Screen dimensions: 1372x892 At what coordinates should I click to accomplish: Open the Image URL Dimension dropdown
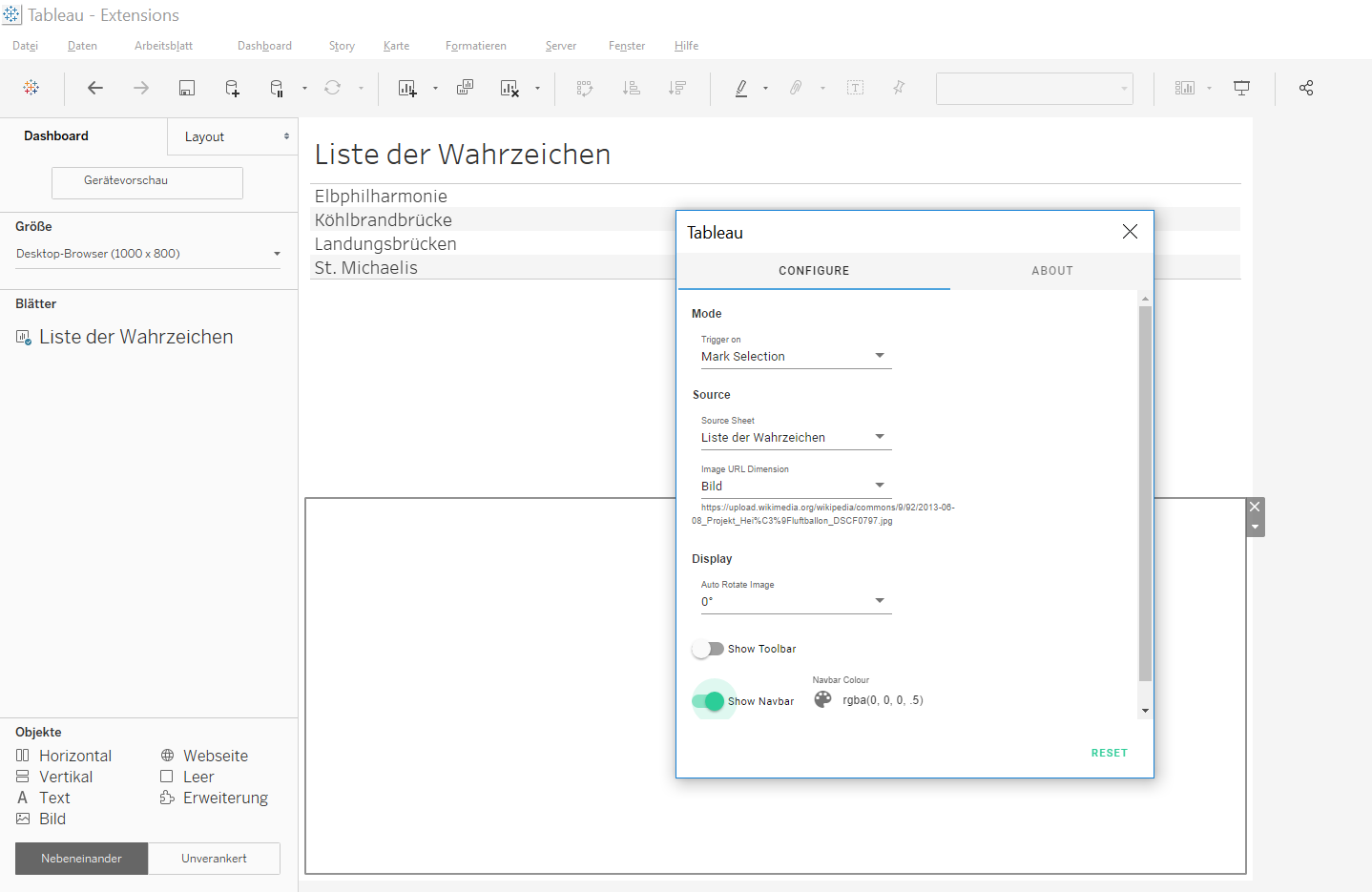click(x=796, y=486)
